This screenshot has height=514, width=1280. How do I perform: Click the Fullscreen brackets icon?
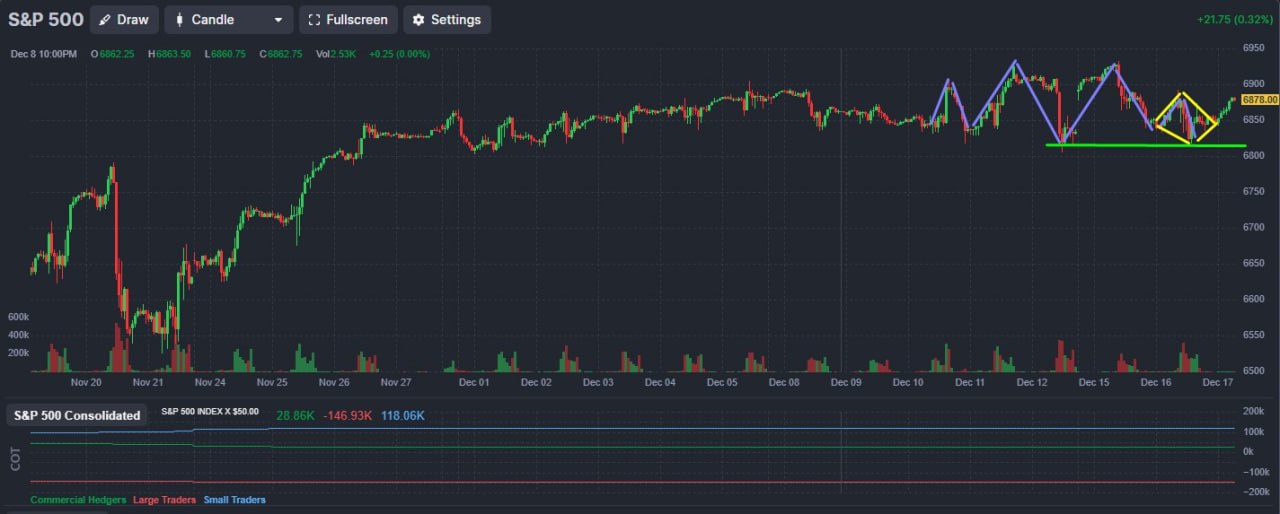click(314, 20)
